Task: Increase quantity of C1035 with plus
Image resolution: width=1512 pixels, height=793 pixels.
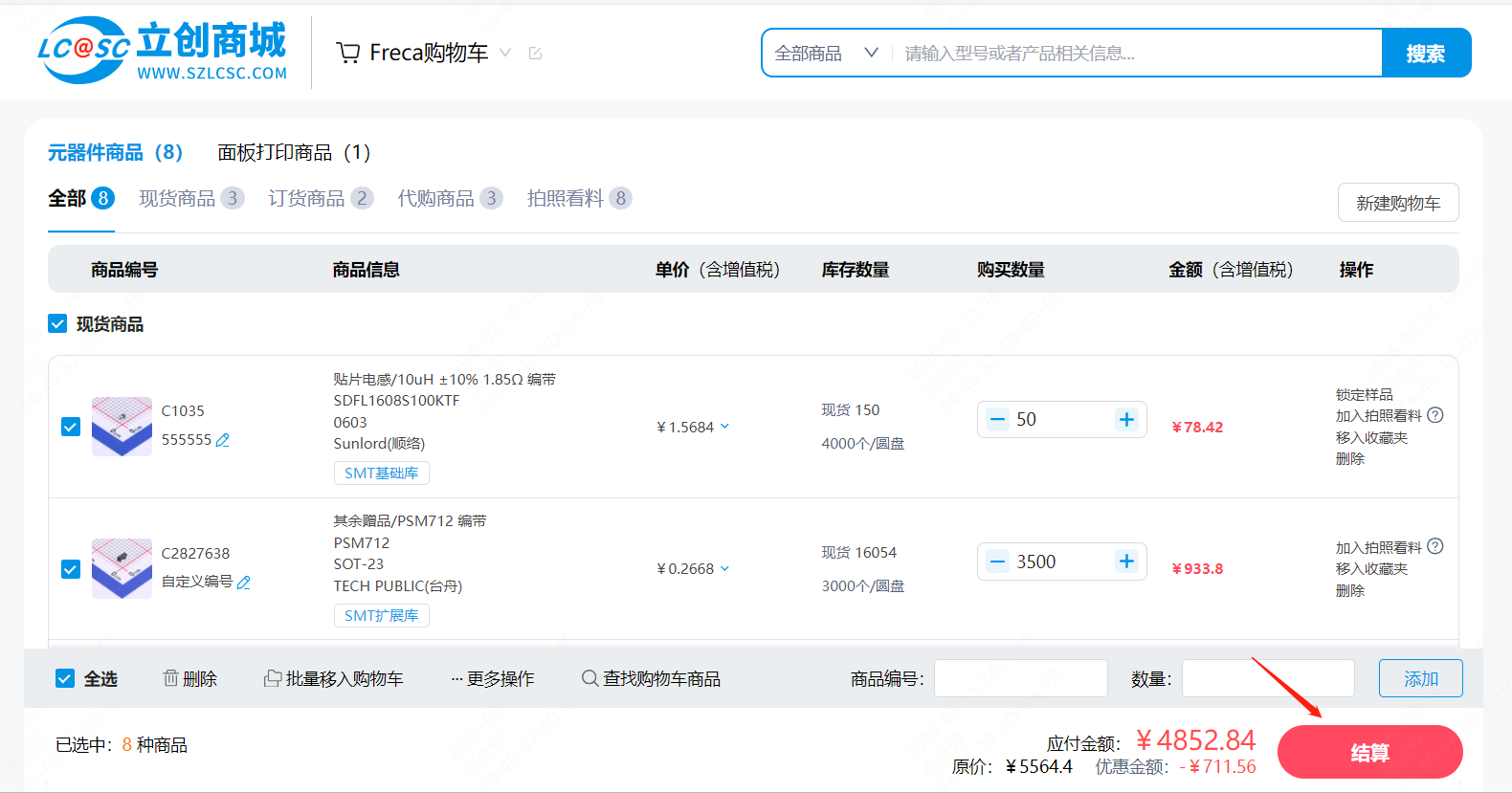Action: coord(1126,420)
